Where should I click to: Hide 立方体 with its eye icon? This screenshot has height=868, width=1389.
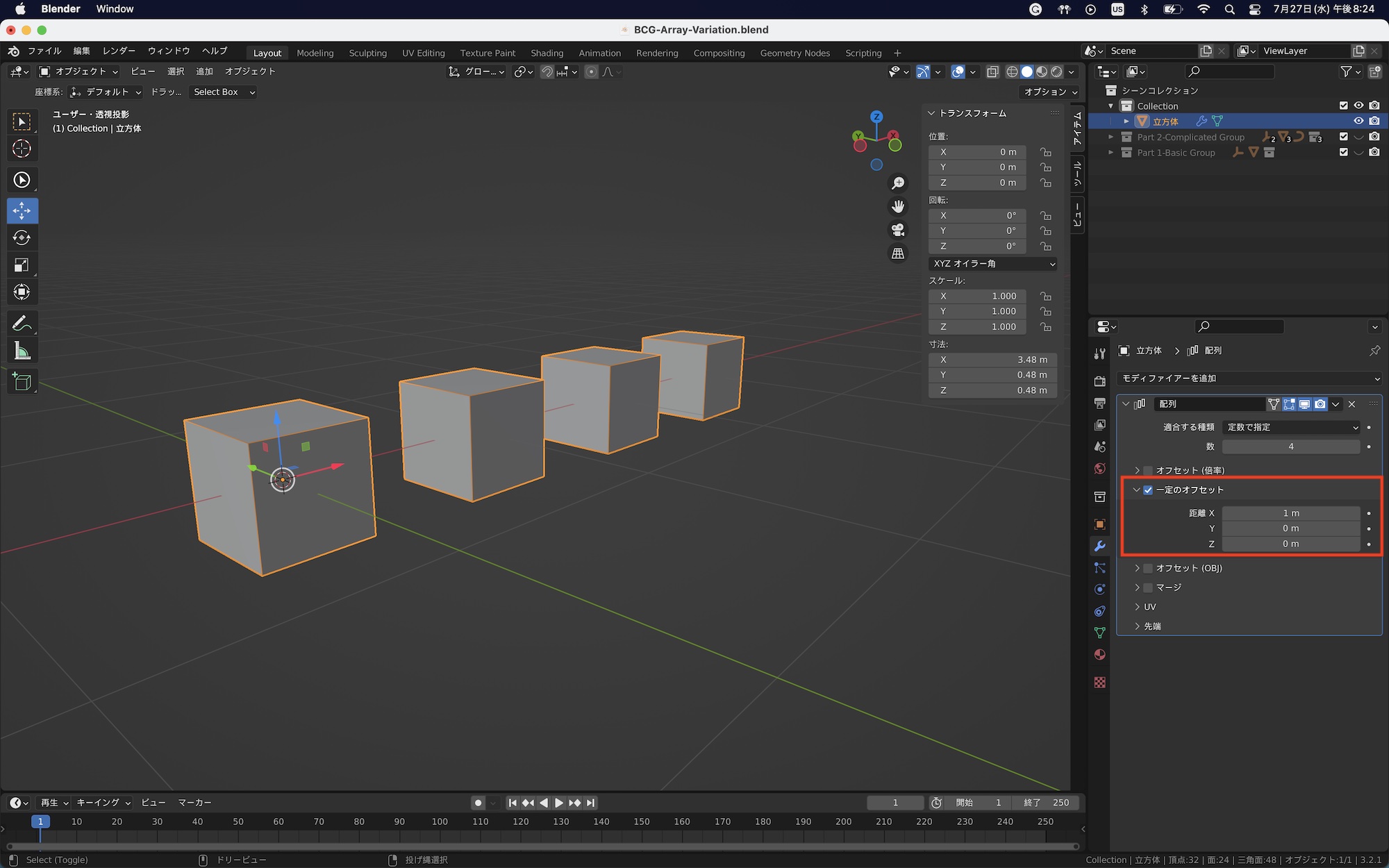tap(1358, 121)
